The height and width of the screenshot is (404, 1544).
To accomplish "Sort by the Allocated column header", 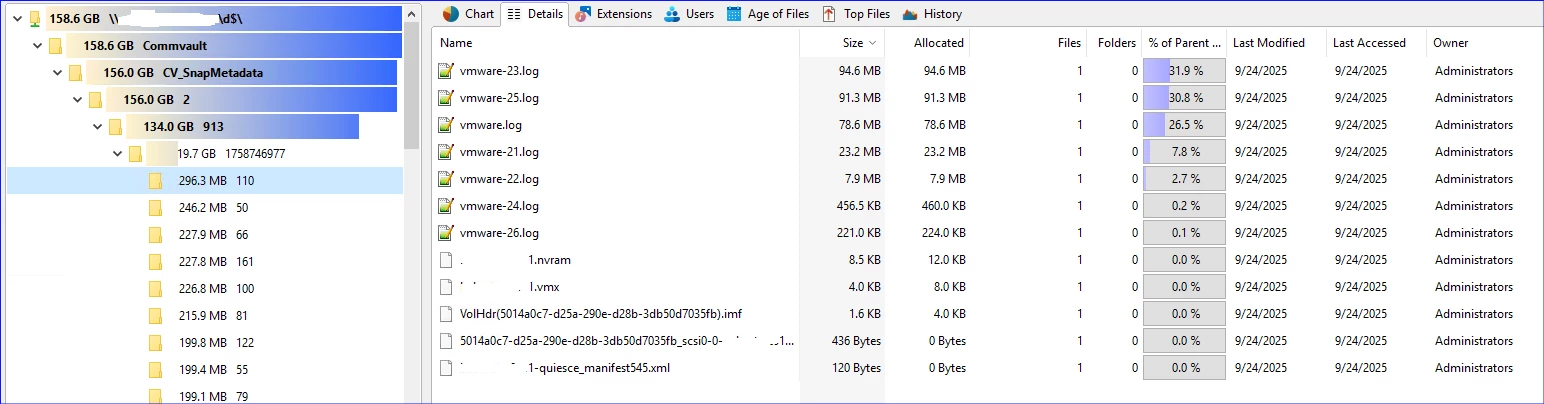I will tap(927, 43).
